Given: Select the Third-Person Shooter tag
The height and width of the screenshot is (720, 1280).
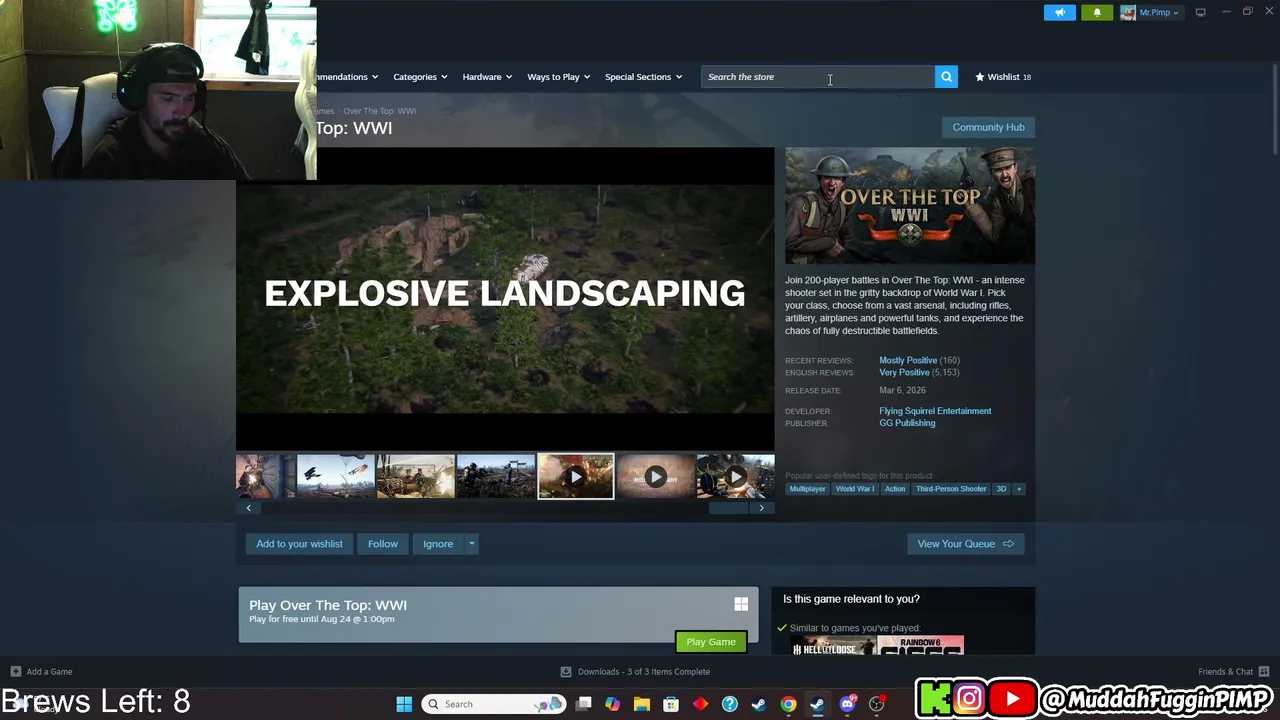Looking at the screenshot, I should tap(951, 489).
